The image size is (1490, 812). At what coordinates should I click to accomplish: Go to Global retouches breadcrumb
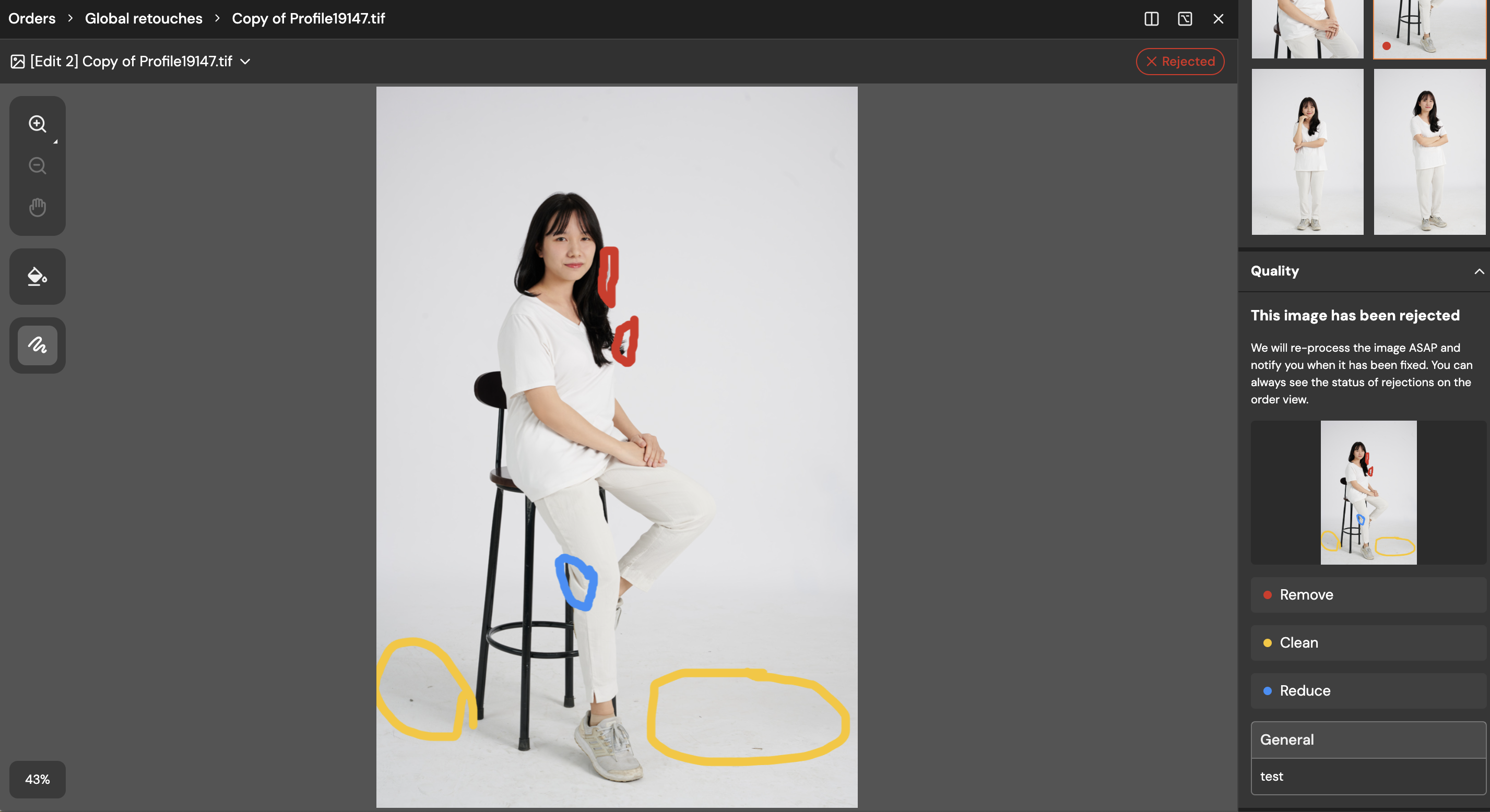pos(144,18)
